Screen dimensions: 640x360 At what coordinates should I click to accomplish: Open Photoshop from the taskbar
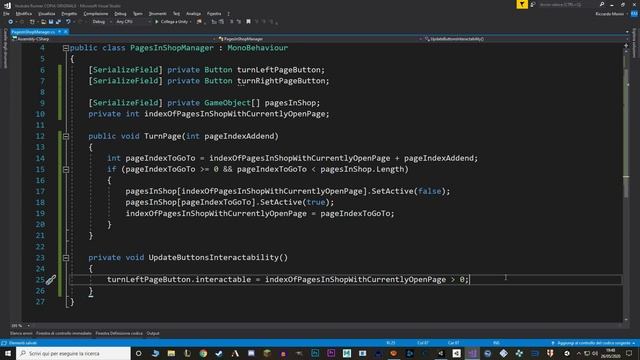pos(315,353)
